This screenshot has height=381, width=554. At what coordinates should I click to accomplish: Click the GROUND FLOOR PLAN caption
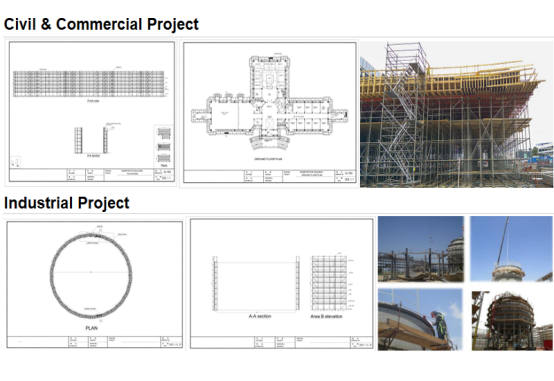point(268,159)
